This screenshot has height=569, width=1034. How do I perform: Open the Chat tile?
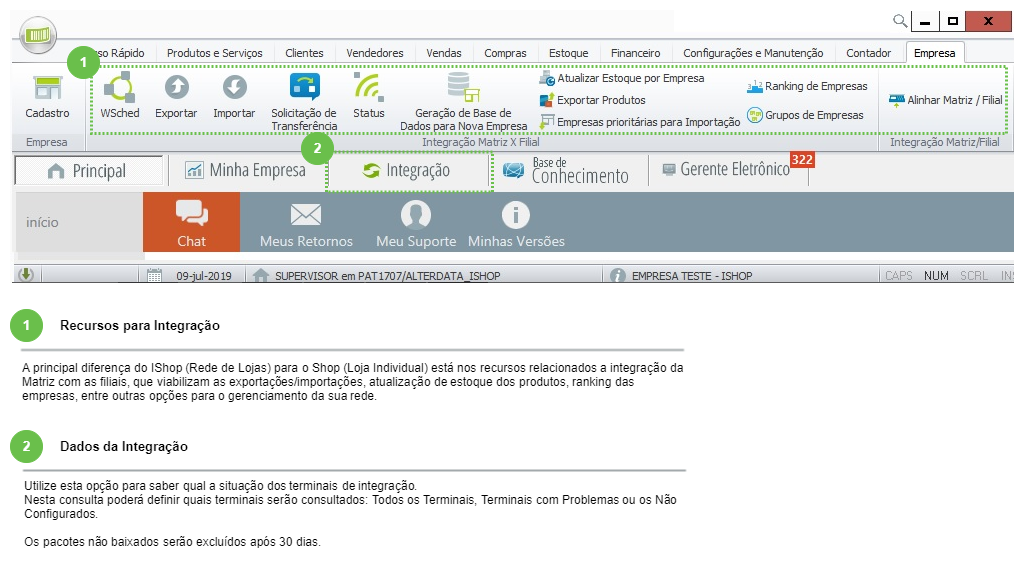pyautogui.click(x=191, y=222)
